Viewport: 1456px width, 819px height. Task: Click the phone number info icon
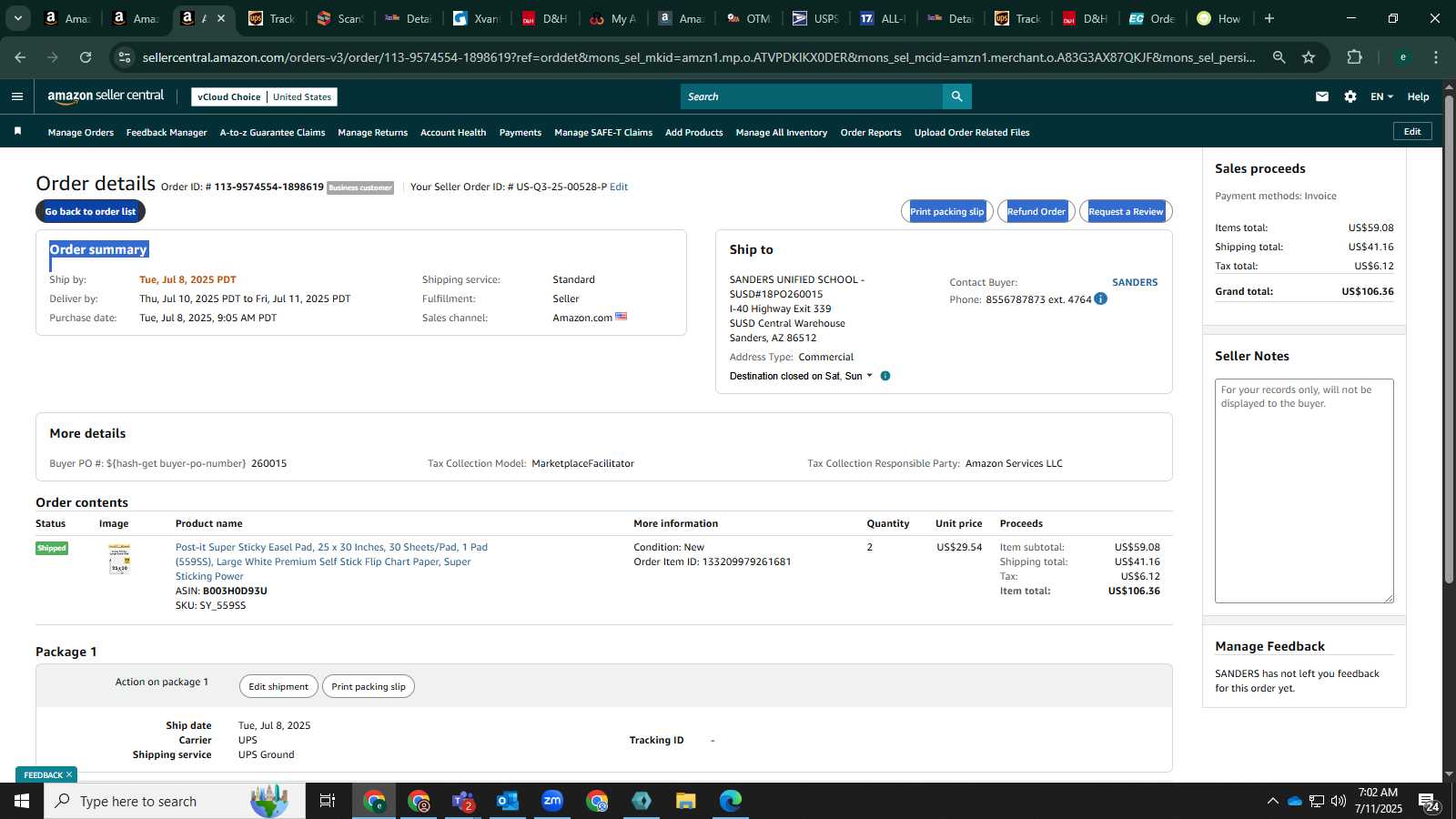pos(1100,298)
